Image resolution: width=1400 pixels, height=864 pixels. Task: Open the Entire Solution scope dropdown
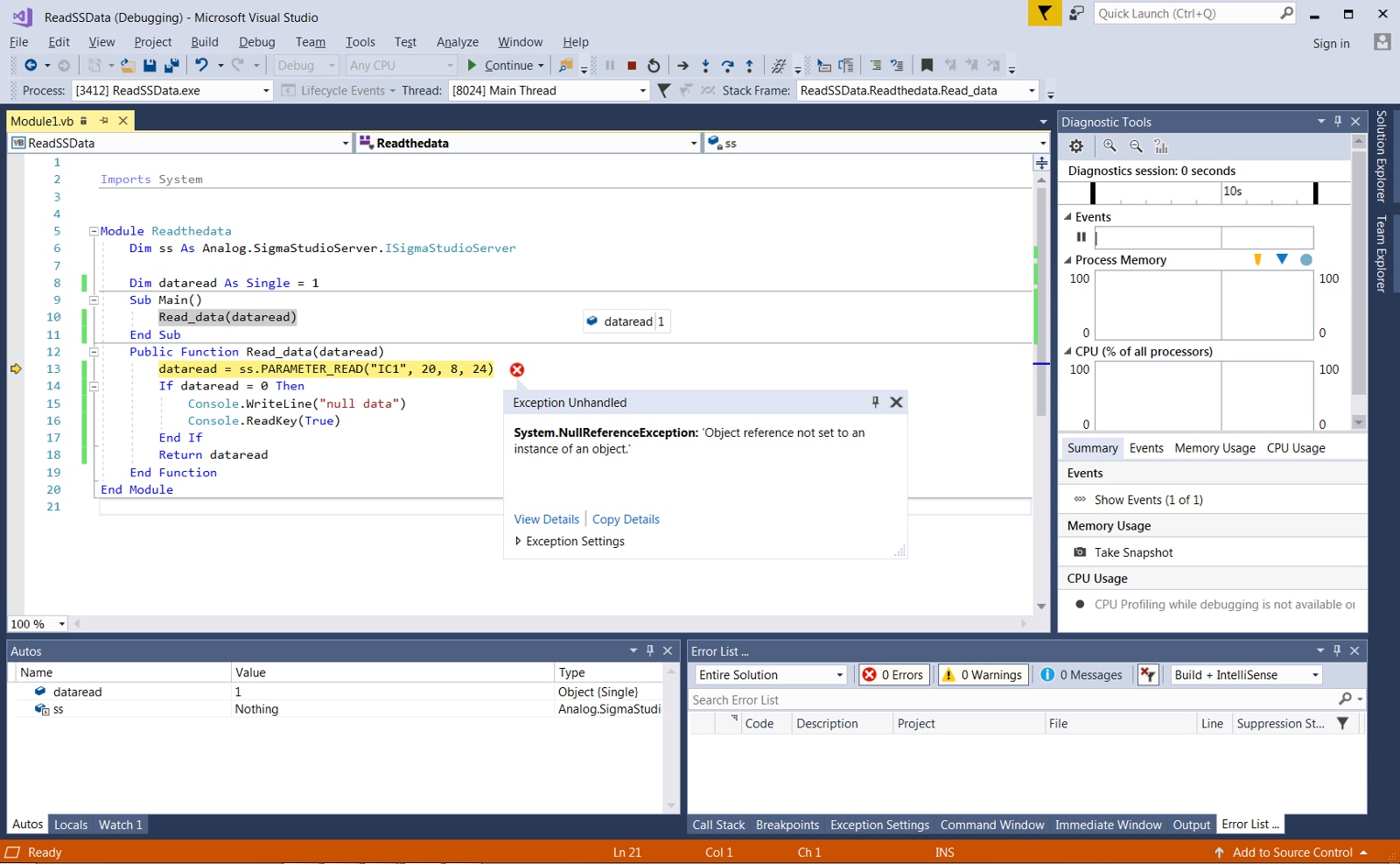coord(771,675)
